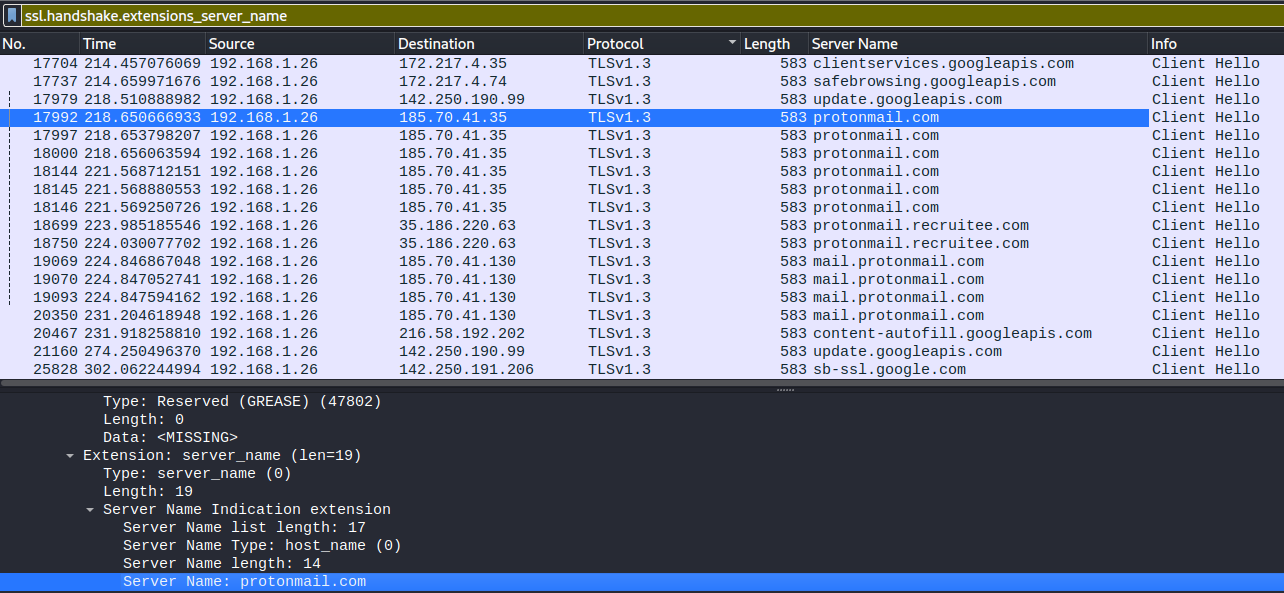
Task: Collapse the Extension: server_name tree node
Action: click(x=70, y=456)
